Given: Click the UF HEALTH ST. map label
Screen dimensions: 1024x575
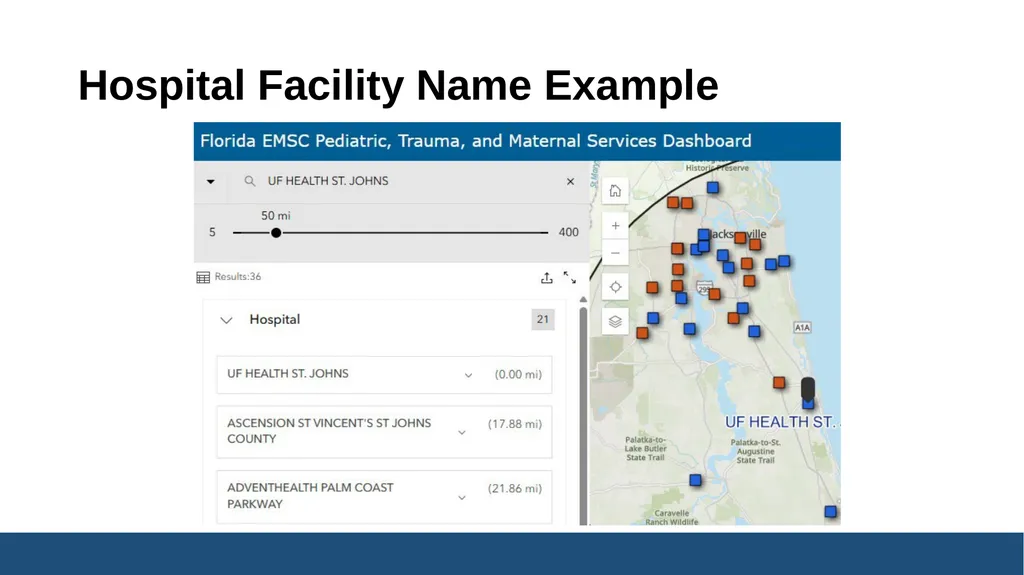Looking at the screenshot, I should click(x=782, y=422).
